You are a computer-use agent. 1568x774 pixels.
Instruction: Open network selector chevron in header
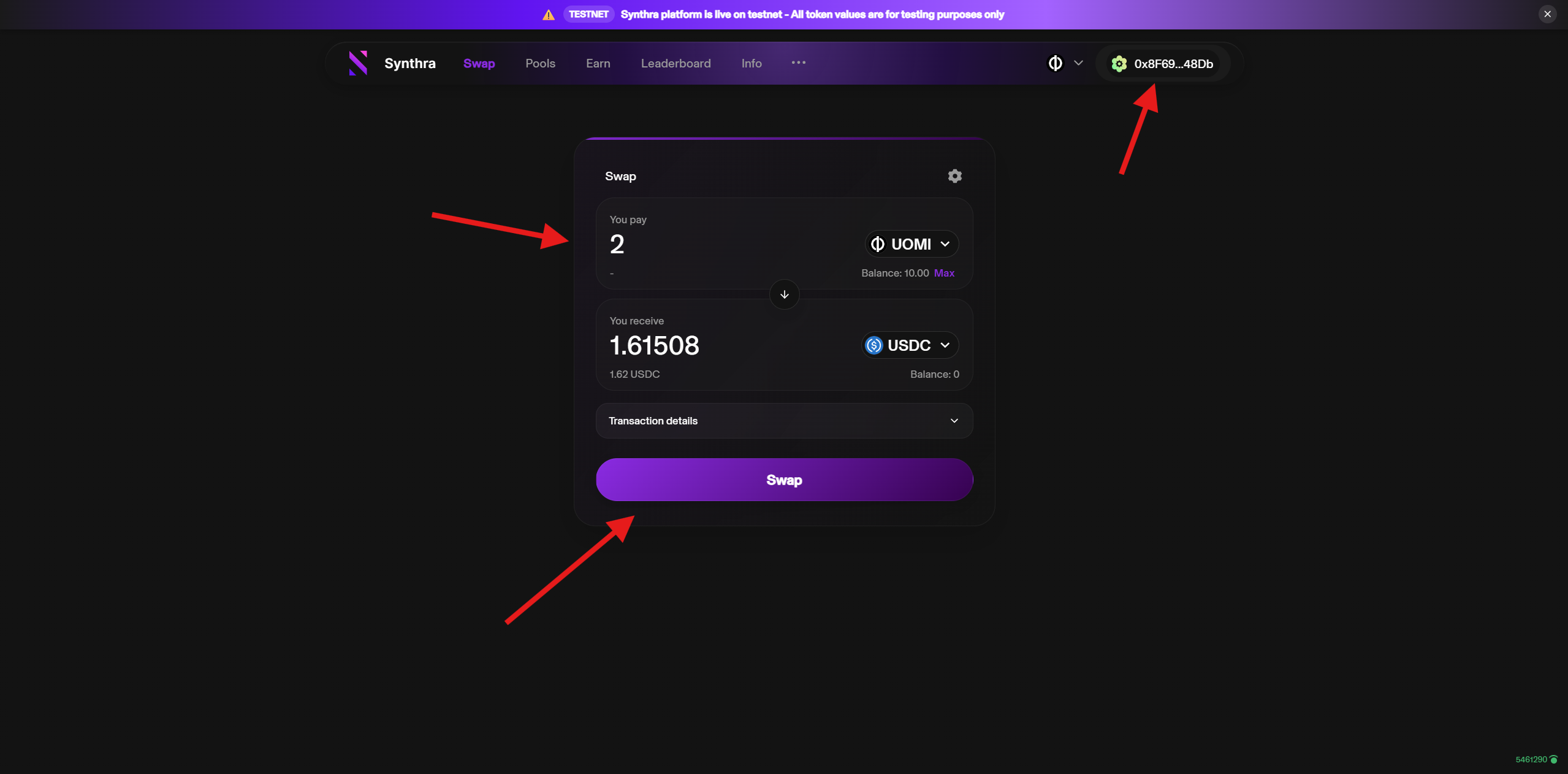1078,63
